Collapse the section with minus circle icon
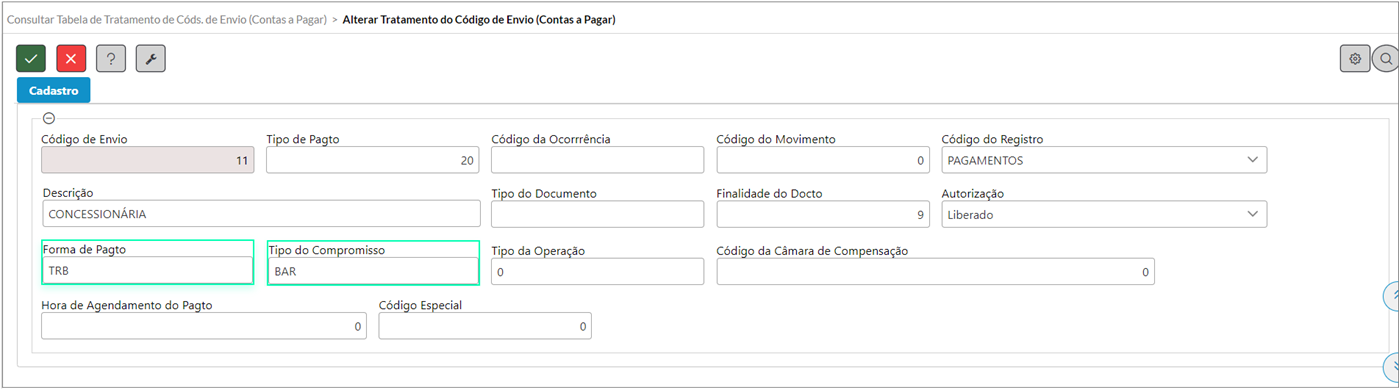This screenshot has width=1399, height=390. point(49,118)
